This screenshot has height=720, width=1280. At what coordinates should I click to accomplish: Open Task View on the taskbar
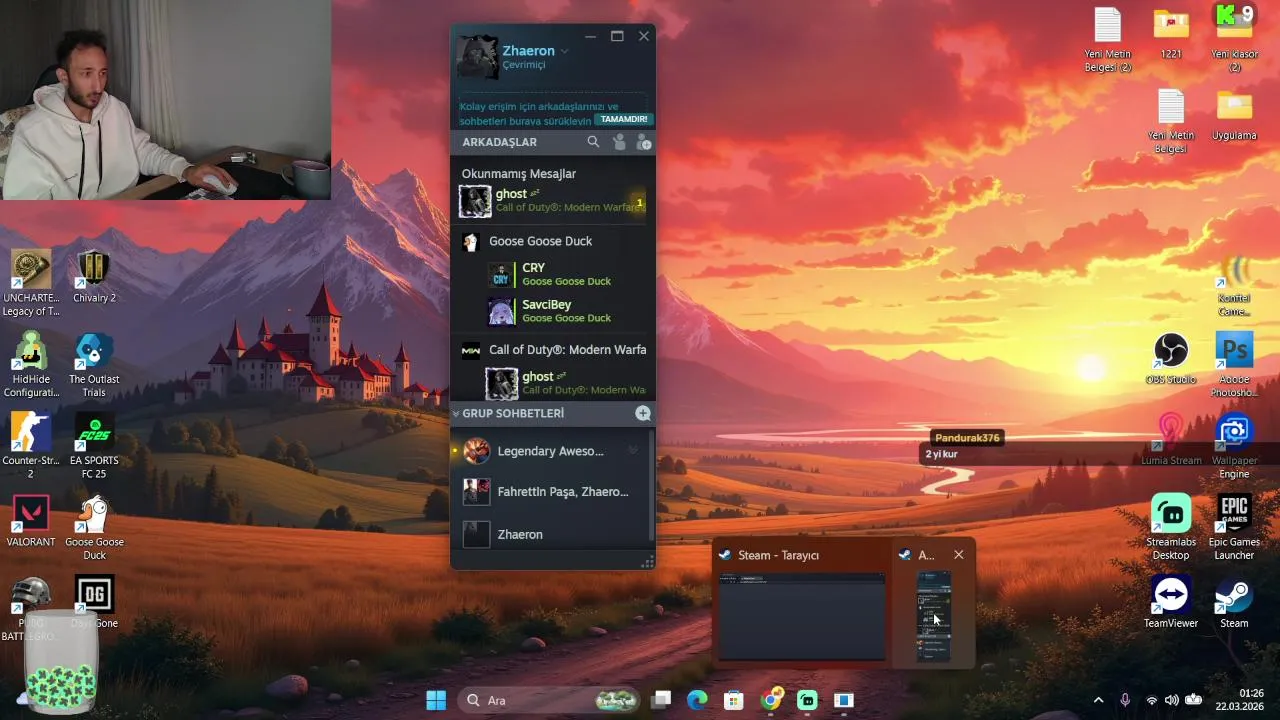tap(661, 700)
